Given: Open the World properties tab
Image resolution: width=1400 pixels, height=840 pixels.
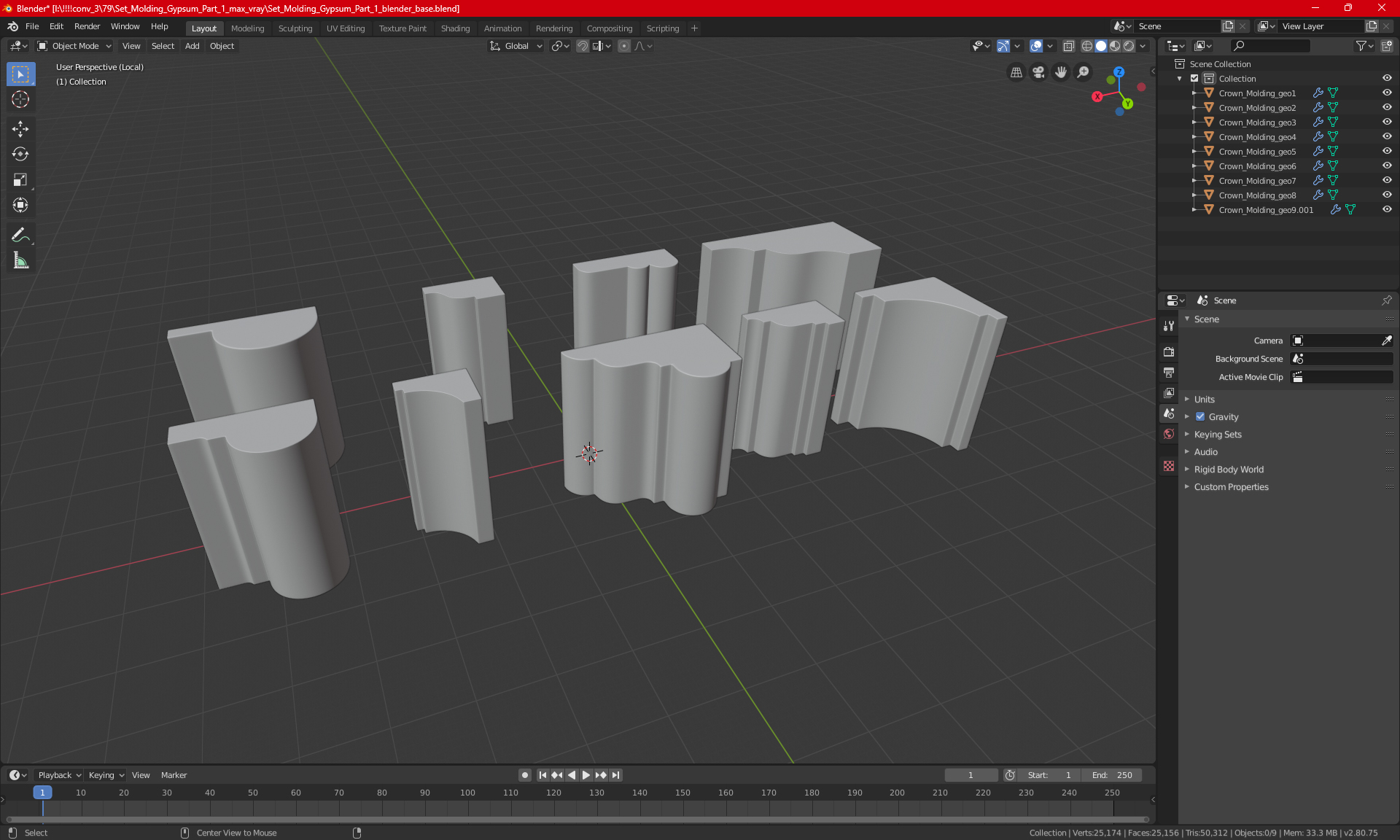Looking at the screenshot, I should tap(1169, 434).
